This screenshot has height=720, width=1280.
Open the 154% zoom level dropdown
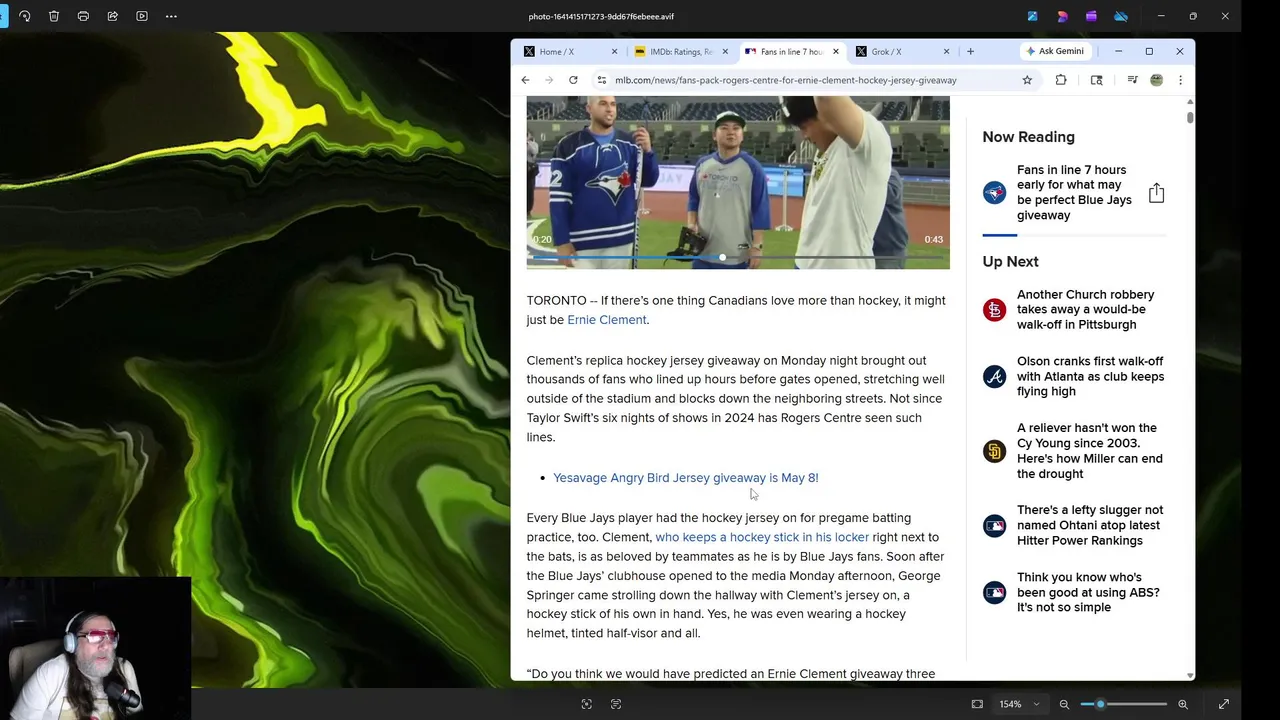click(x=1020, y=704)
